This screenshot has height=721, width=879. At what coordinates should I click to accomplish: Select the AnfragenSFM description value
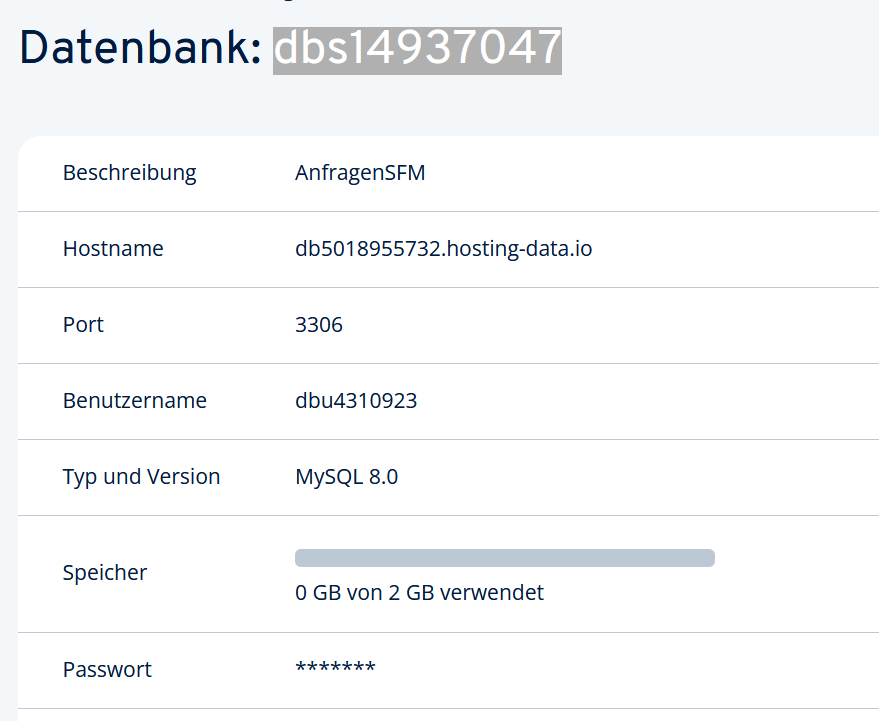(x=360, y=173)
